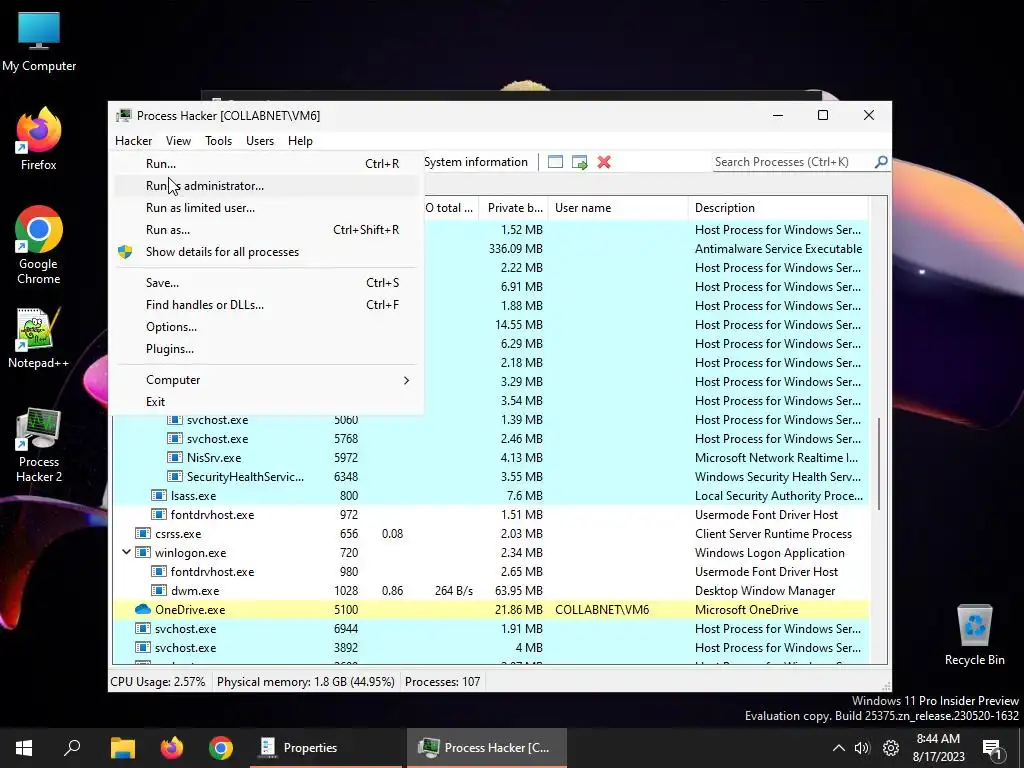Screen dimensions: 1024x768
Task: Click the icon next to NisSrv.exe
Action: (174, 458)
